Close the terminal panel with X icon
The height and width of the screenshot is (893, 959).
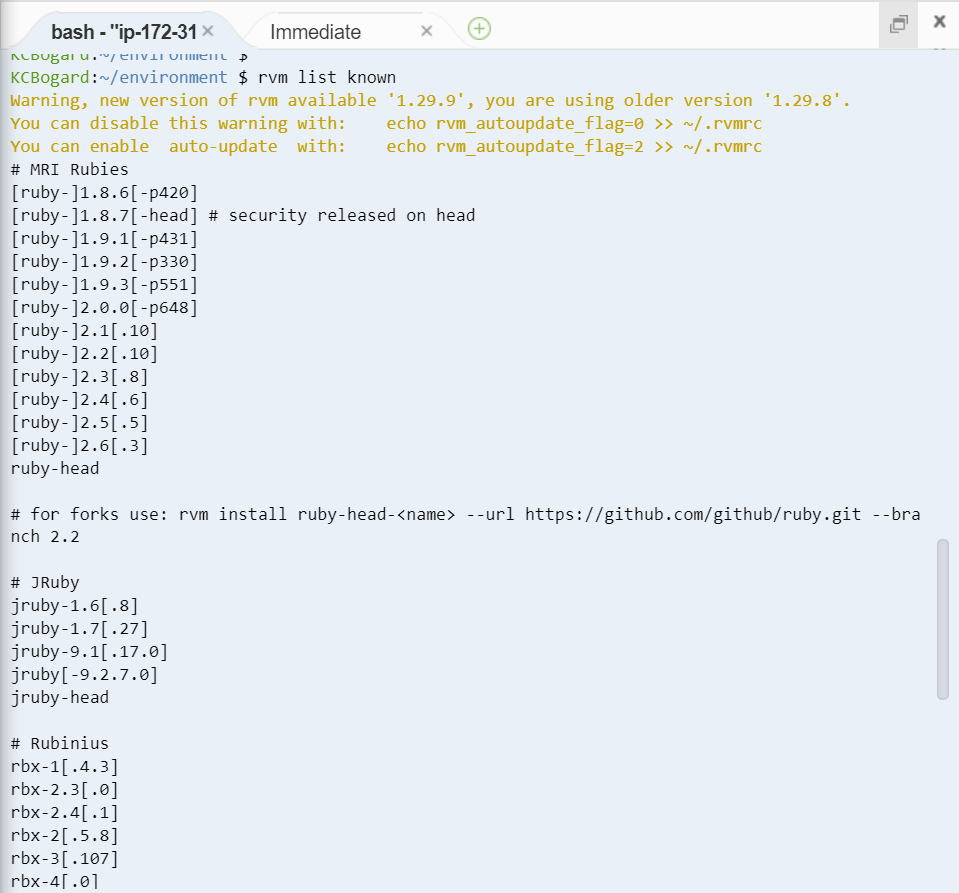(x=939, y=21)
